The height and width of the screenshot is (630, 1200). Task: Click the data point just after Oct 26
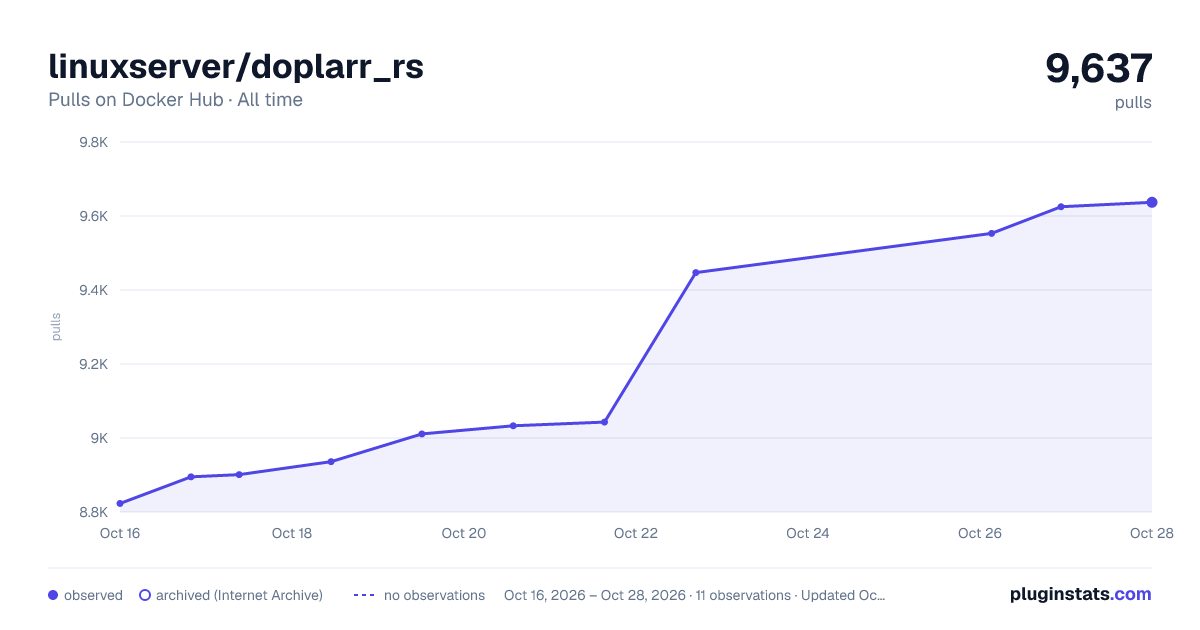(x=991, y=233)
